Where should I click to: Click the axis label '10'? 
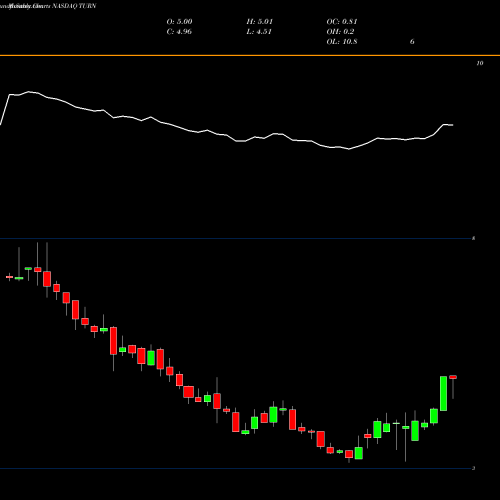480,63
